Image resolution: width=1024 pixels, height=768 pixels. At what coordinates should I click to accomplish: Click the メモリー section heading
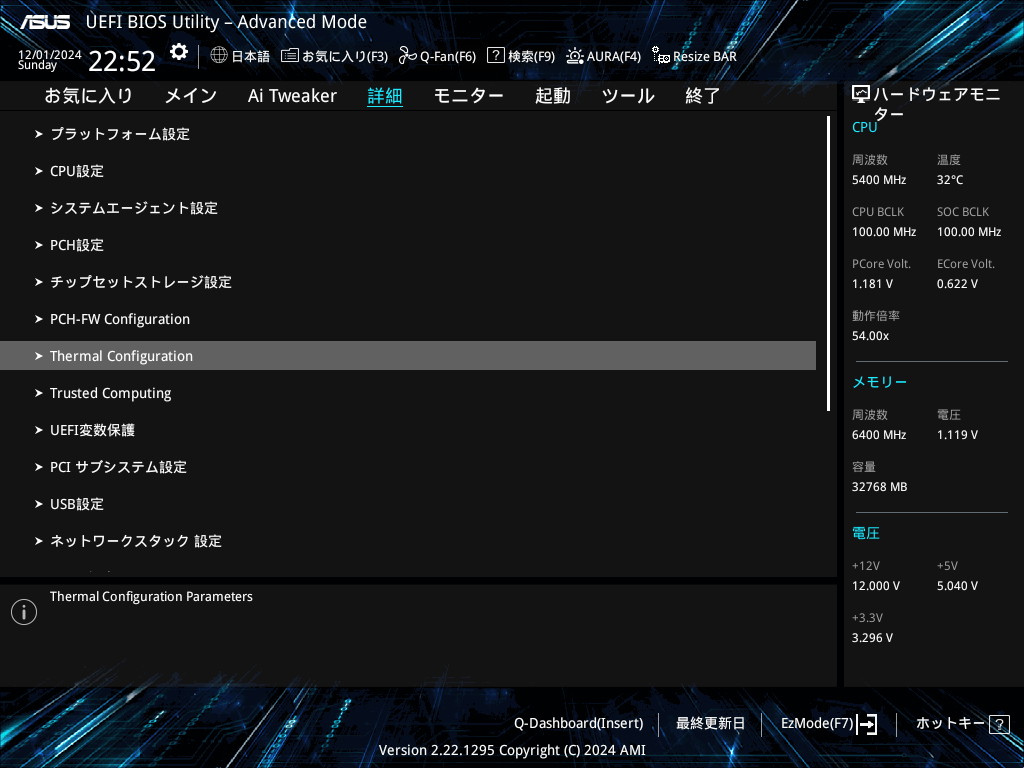pyautogui.click(x=880, y=382)
